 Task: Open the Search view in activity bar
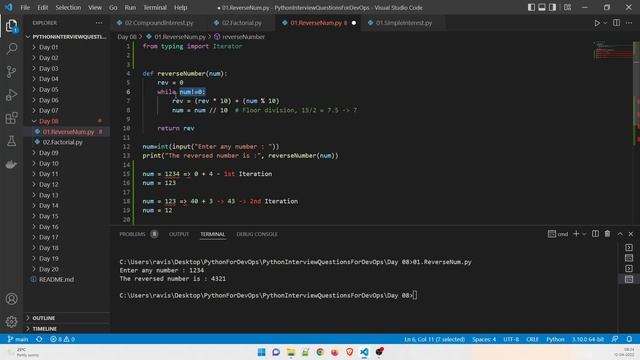(11, 49)
